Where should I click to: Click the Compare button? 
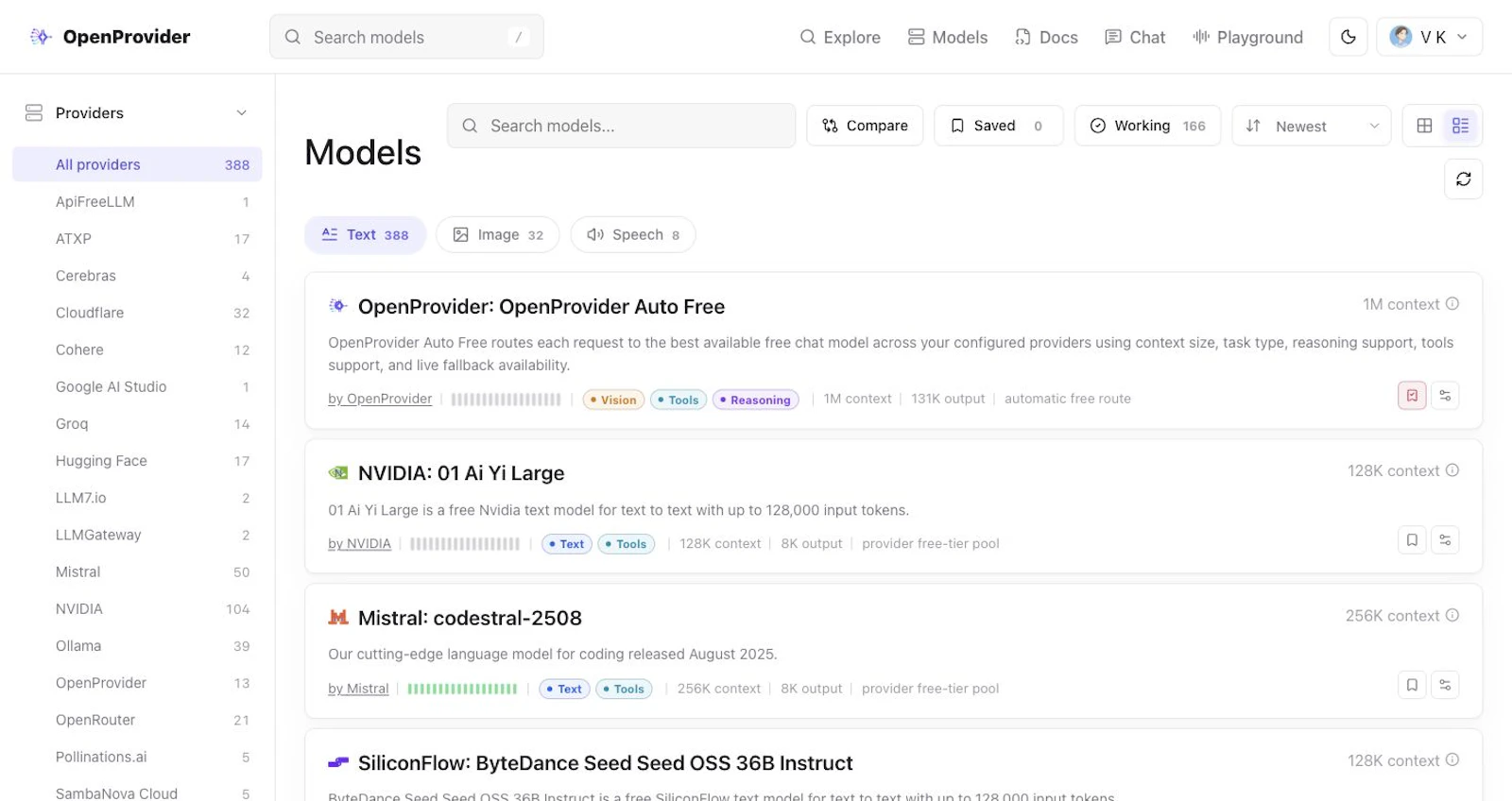tap(865, 126)
